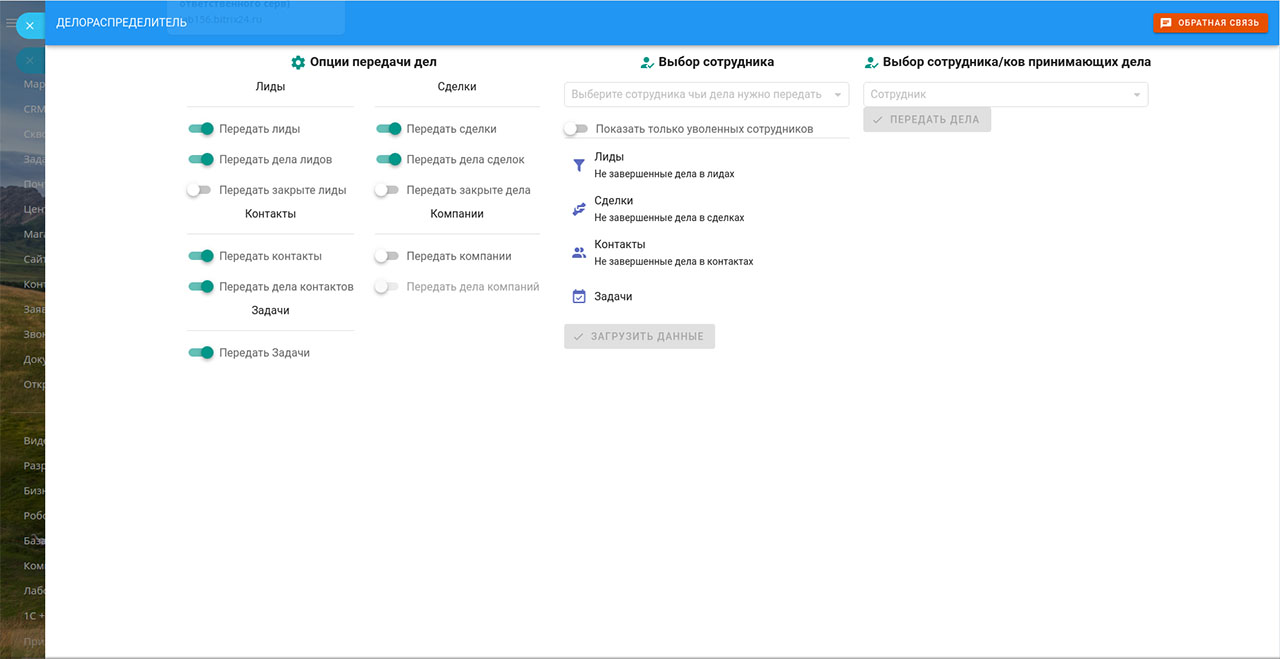Click the user icon beside Выбор сотрудника/ков принимающих дела
The width and height of the screenshot is (1280, 659).
click(871, 62)
